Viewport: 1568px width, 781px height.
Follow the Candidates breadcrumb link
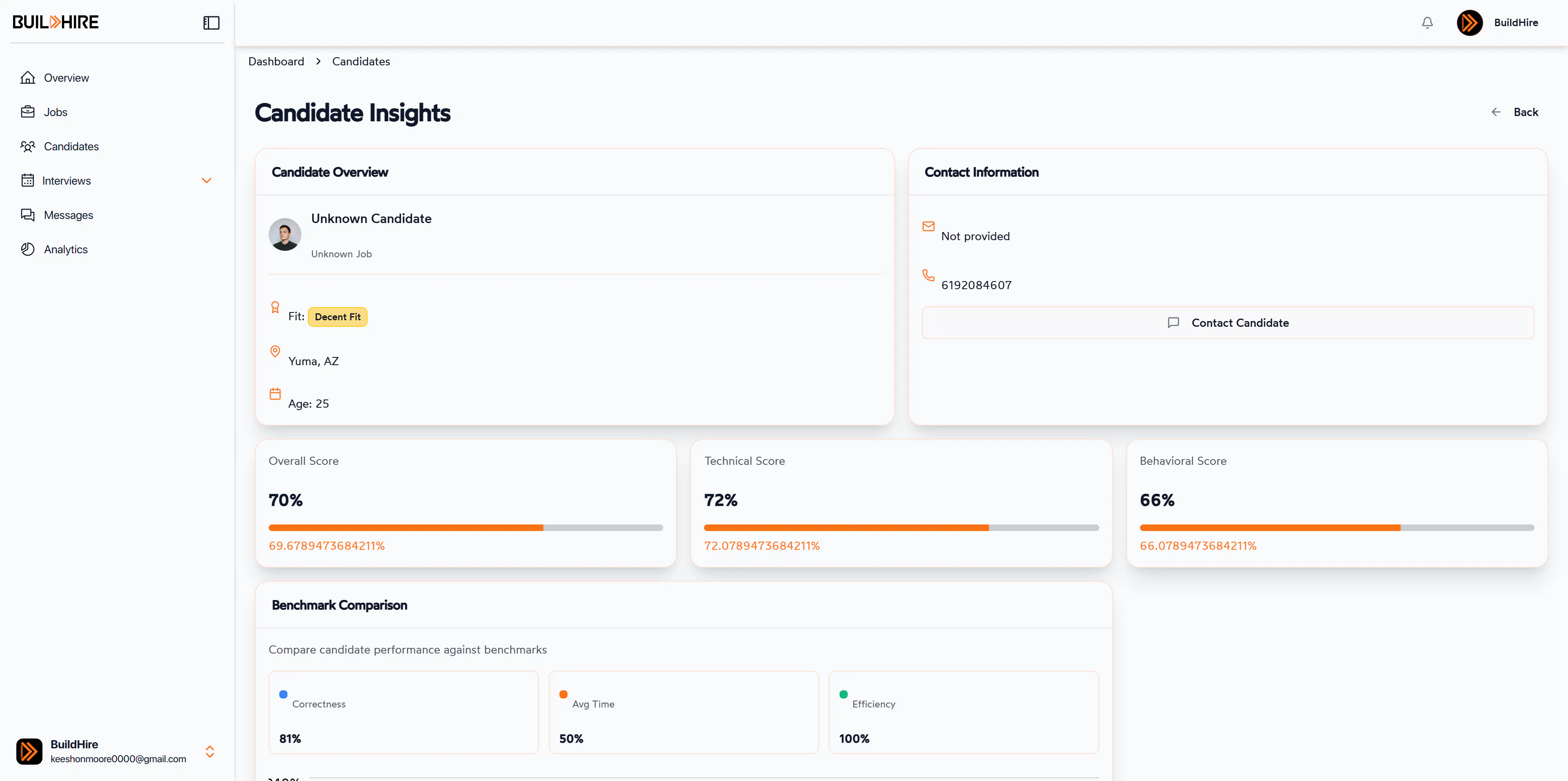[x=361, y=62]
